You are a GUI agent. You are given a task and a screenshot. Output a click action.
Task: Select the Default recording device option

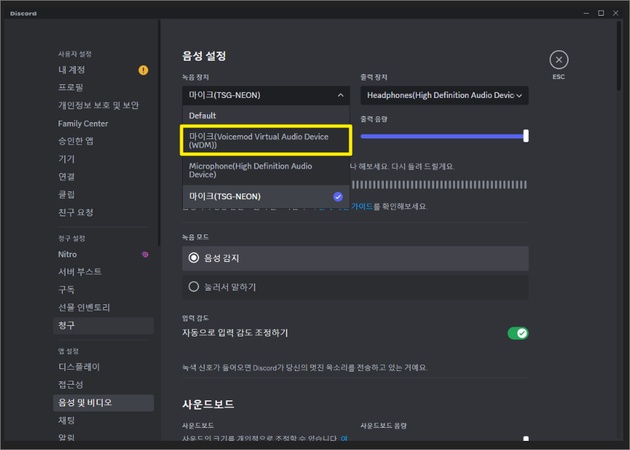(266, 116)
